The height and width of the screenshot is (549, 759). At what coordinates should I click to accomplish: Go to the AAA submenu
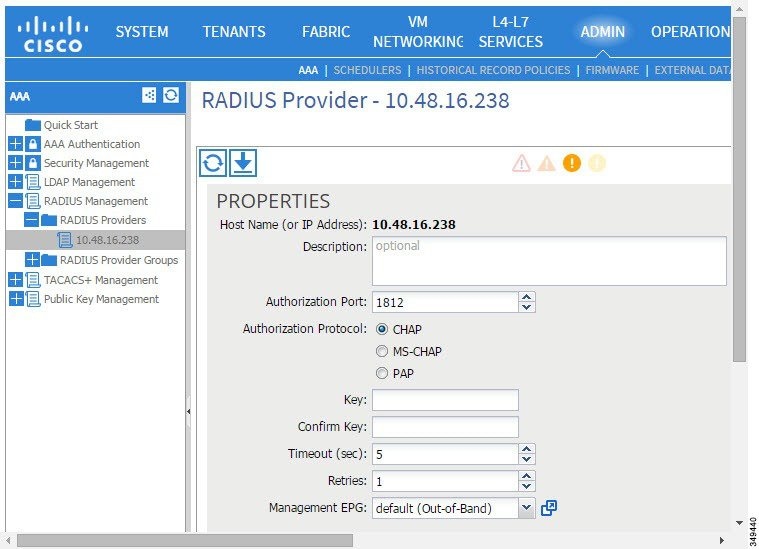pos(308,70)
